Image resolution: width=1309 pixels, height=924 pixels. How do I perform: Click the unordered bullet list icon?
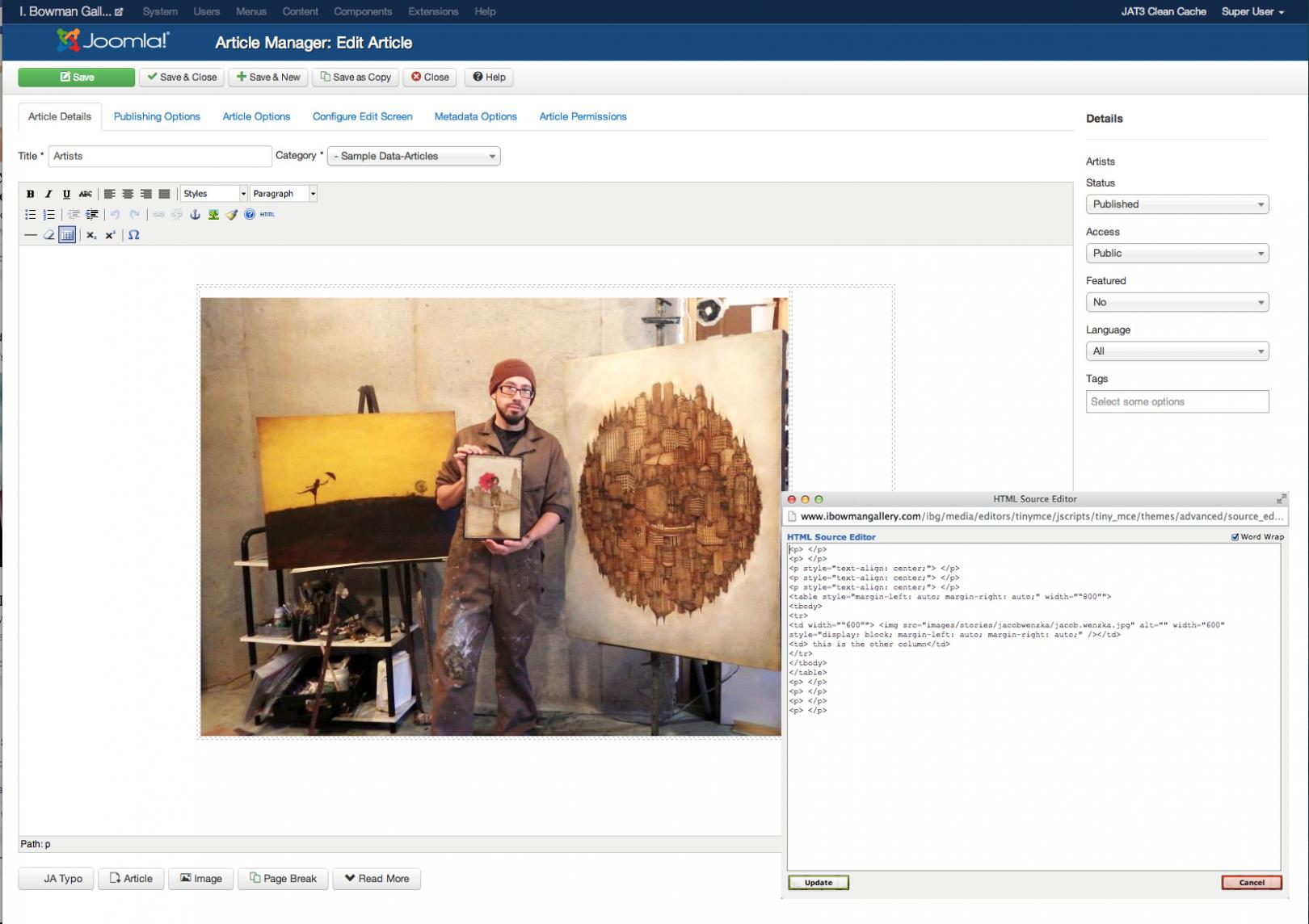(x=30, y=215)
